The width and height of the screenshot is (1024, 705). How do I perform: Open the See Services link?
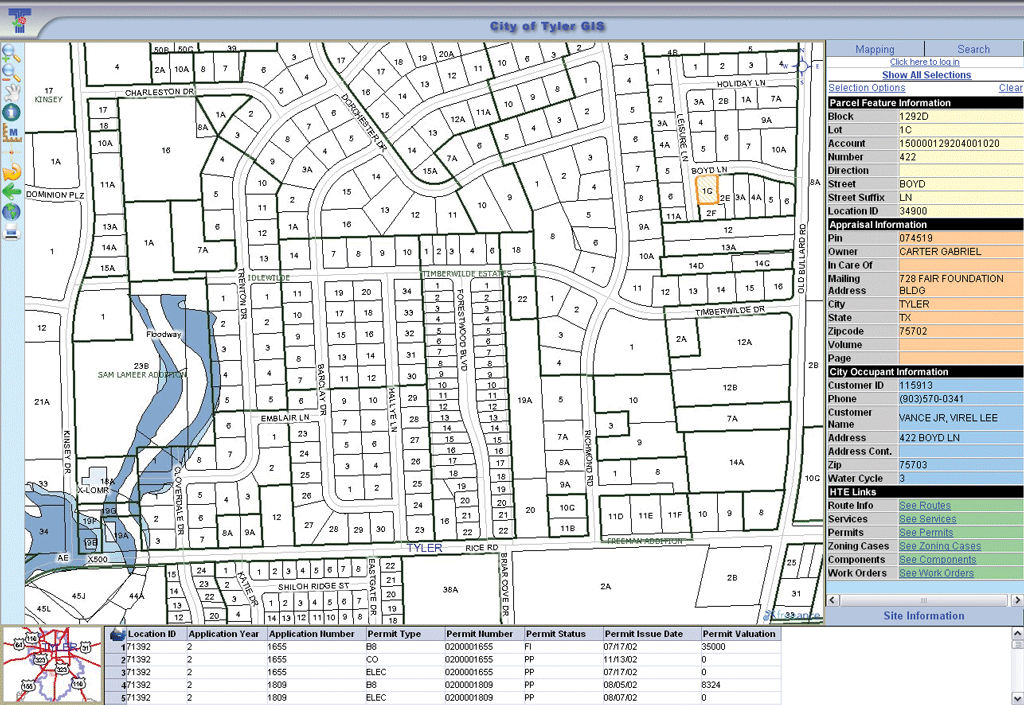[x=927, y=519]
